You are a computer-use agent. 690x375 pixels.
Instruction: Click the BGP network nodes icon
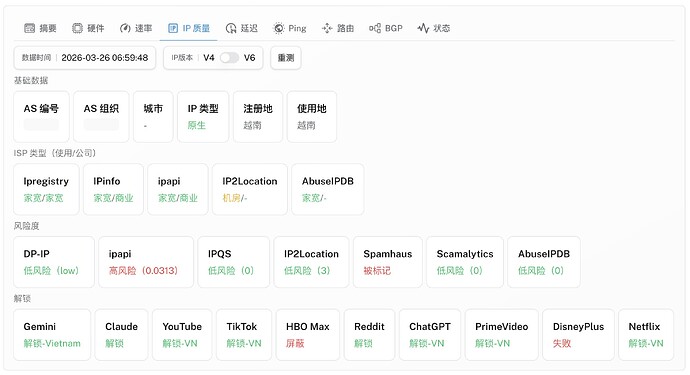click(375, 28)
